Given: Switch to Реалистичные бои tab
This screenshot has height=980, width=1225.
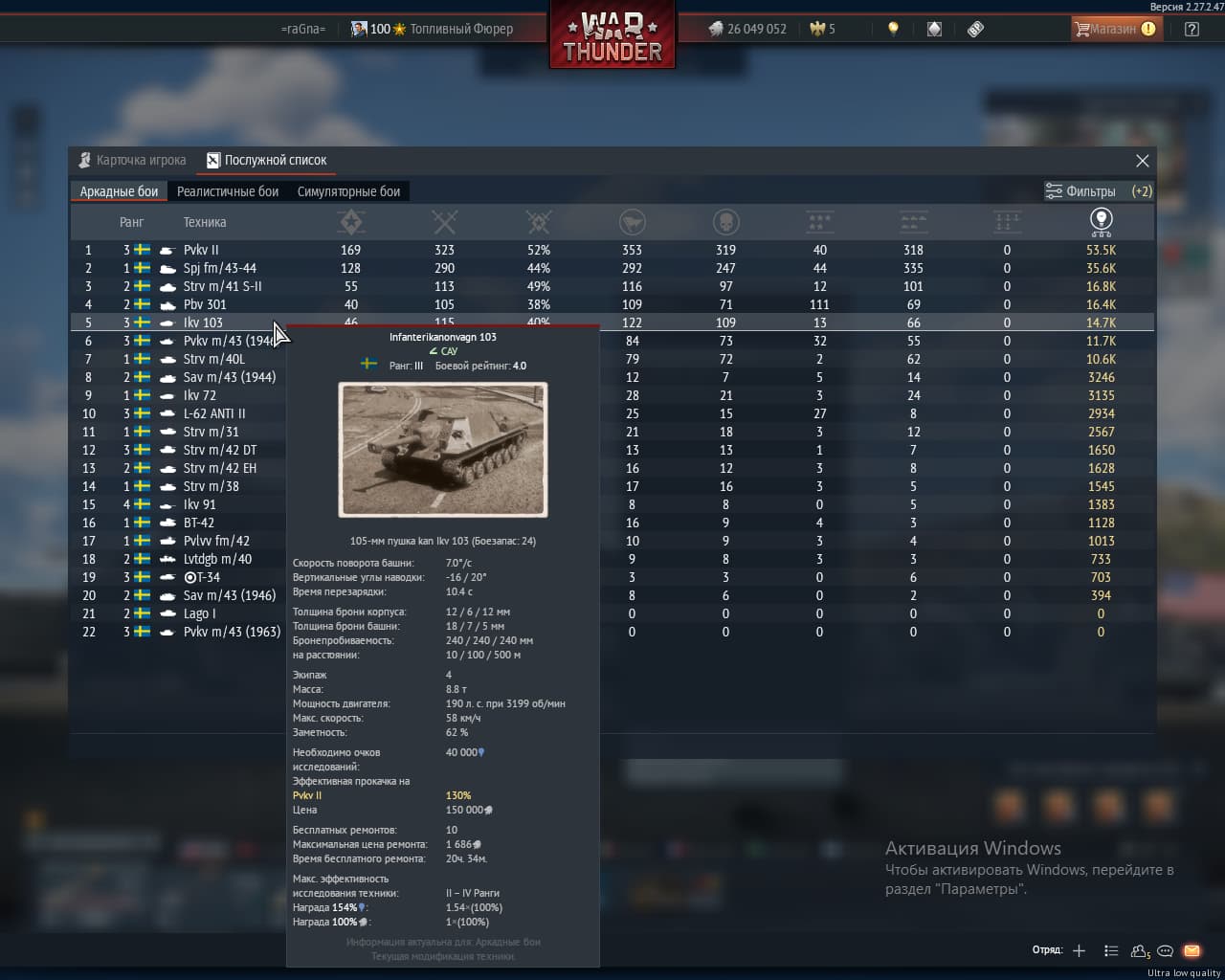Looking at the screenshot, I should pyautogui.click(x=228, y=191).
